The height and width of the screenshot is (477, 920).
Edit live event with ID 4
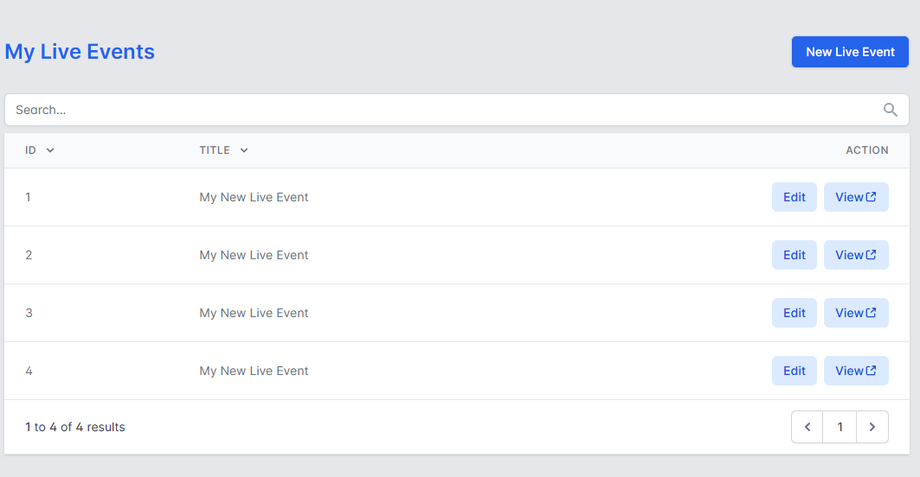point(794,371)
